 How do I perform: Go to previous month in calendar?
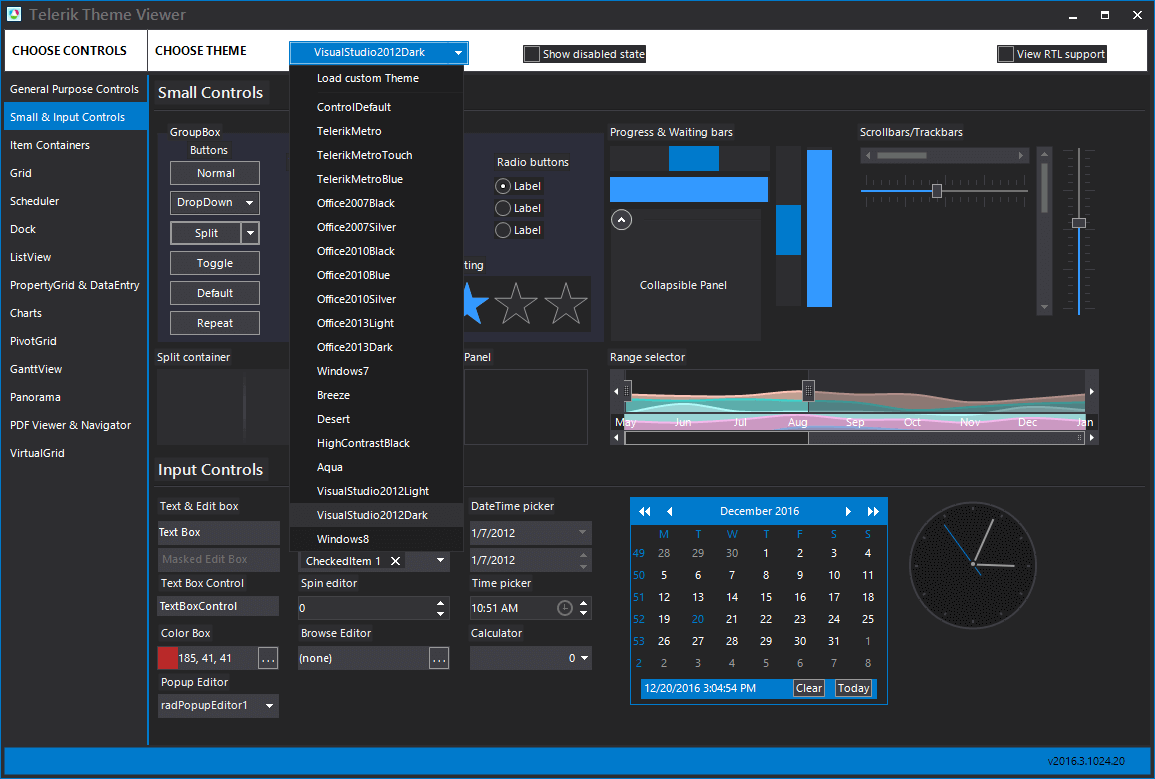pos(670,511)
